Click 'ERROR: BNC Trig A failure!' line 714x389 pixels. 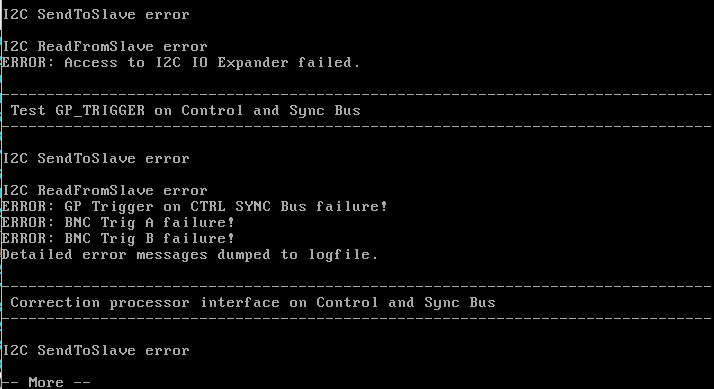coord(118,222)
